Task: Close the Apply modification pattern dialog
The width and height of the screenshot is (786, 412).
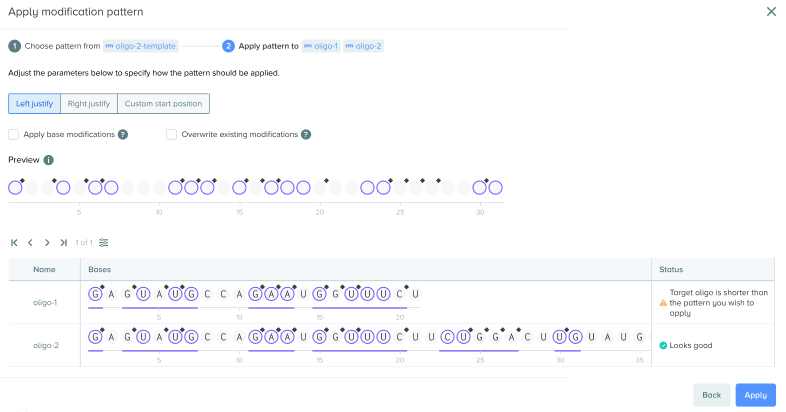Action: click(771, 12)
